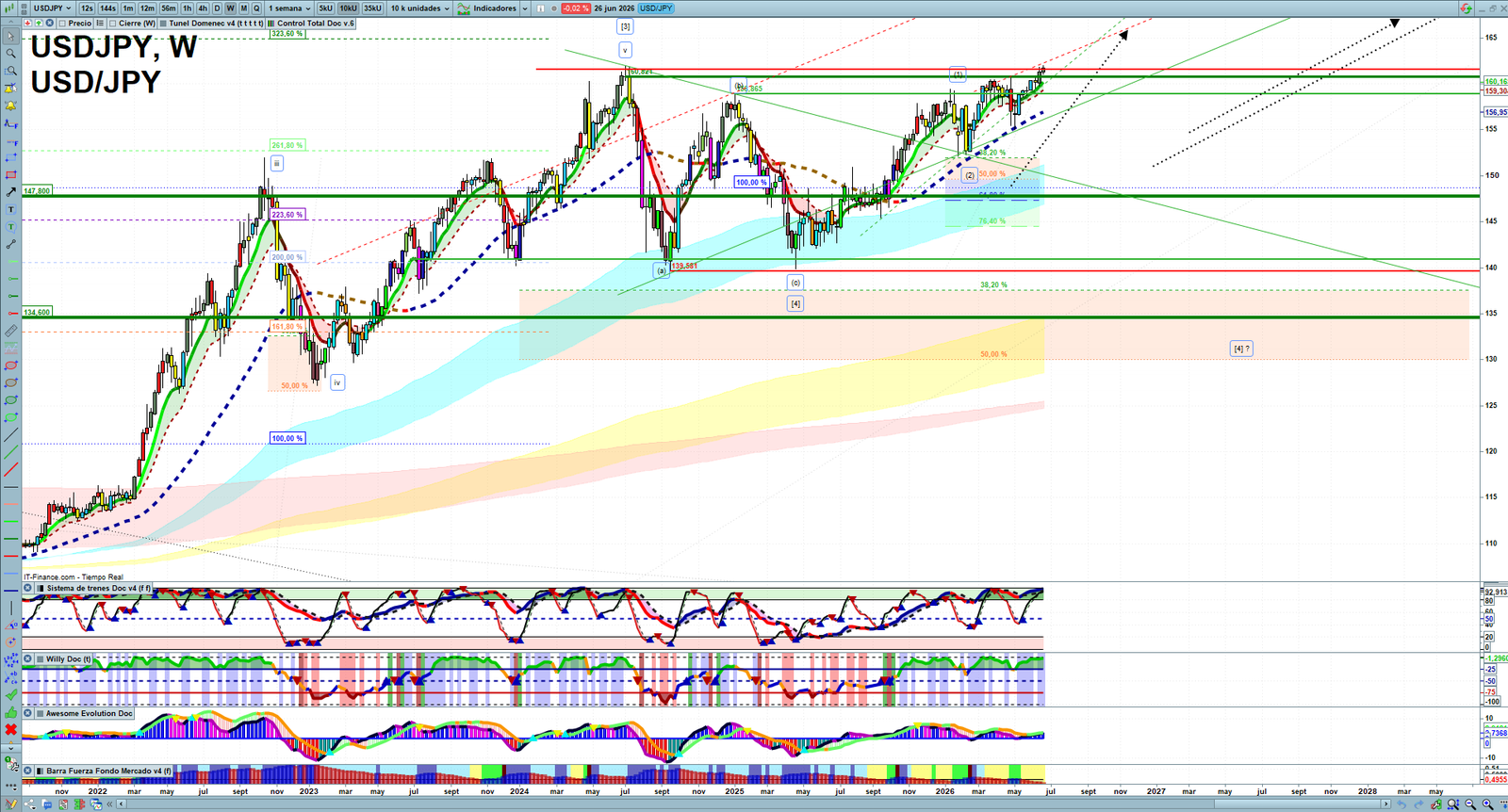Image resolution: width=1508 pixels, height=812 pixels.
Task: Click the green plus icon beside Precio
Action: pyautogui.click(x=39, y=23)
